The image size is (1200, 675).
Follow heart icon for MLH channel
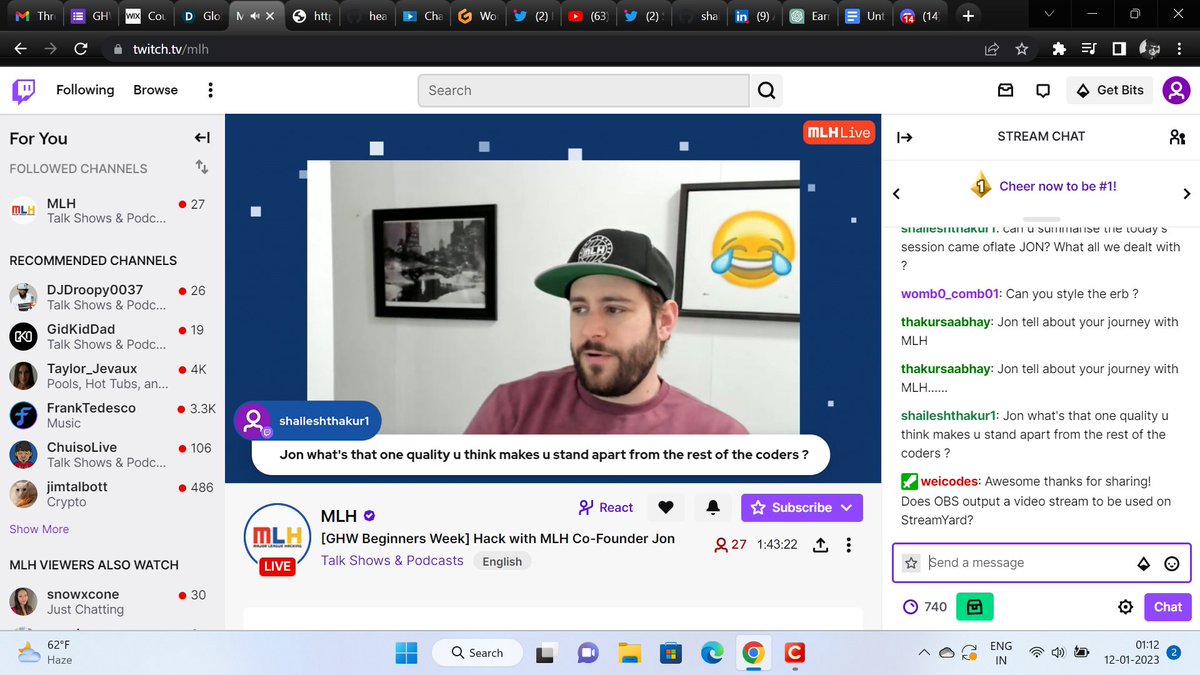[666, 507]
